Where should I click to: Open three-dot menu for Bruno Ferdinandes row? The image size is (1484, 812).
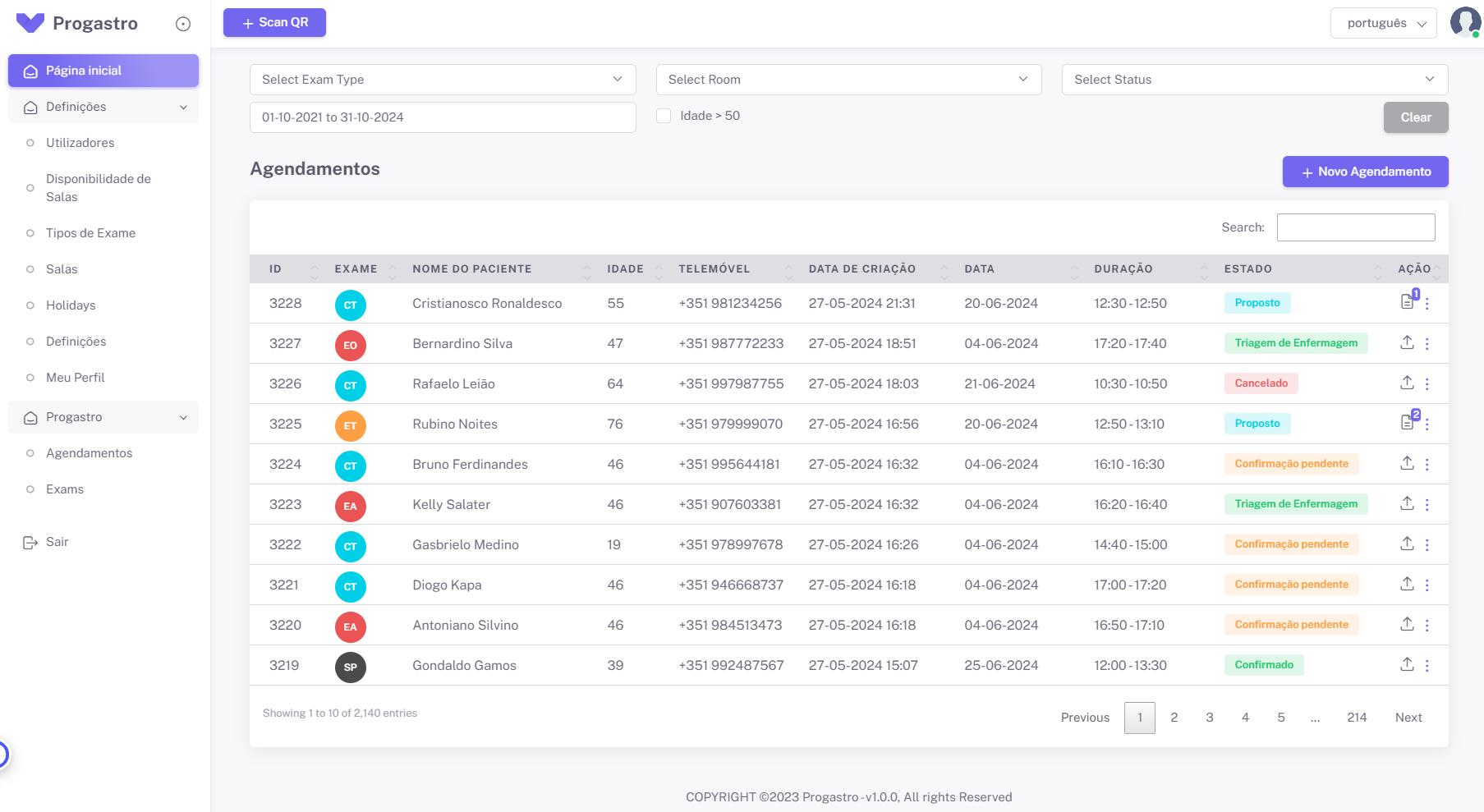[1427, 465]
